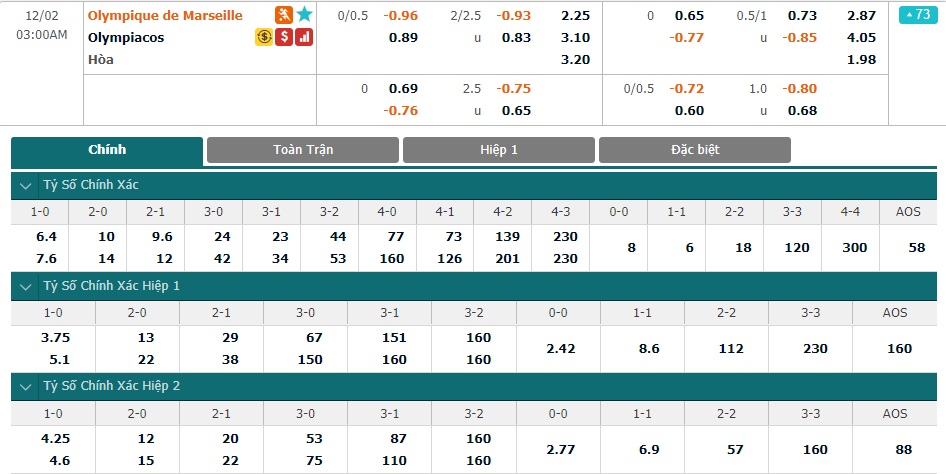Screen dimensions: 946x474
Task: Collapse Tỷ Số Chính Xác Hiệp 2 section
Action: pyautogui.click(x=25, y=387)
